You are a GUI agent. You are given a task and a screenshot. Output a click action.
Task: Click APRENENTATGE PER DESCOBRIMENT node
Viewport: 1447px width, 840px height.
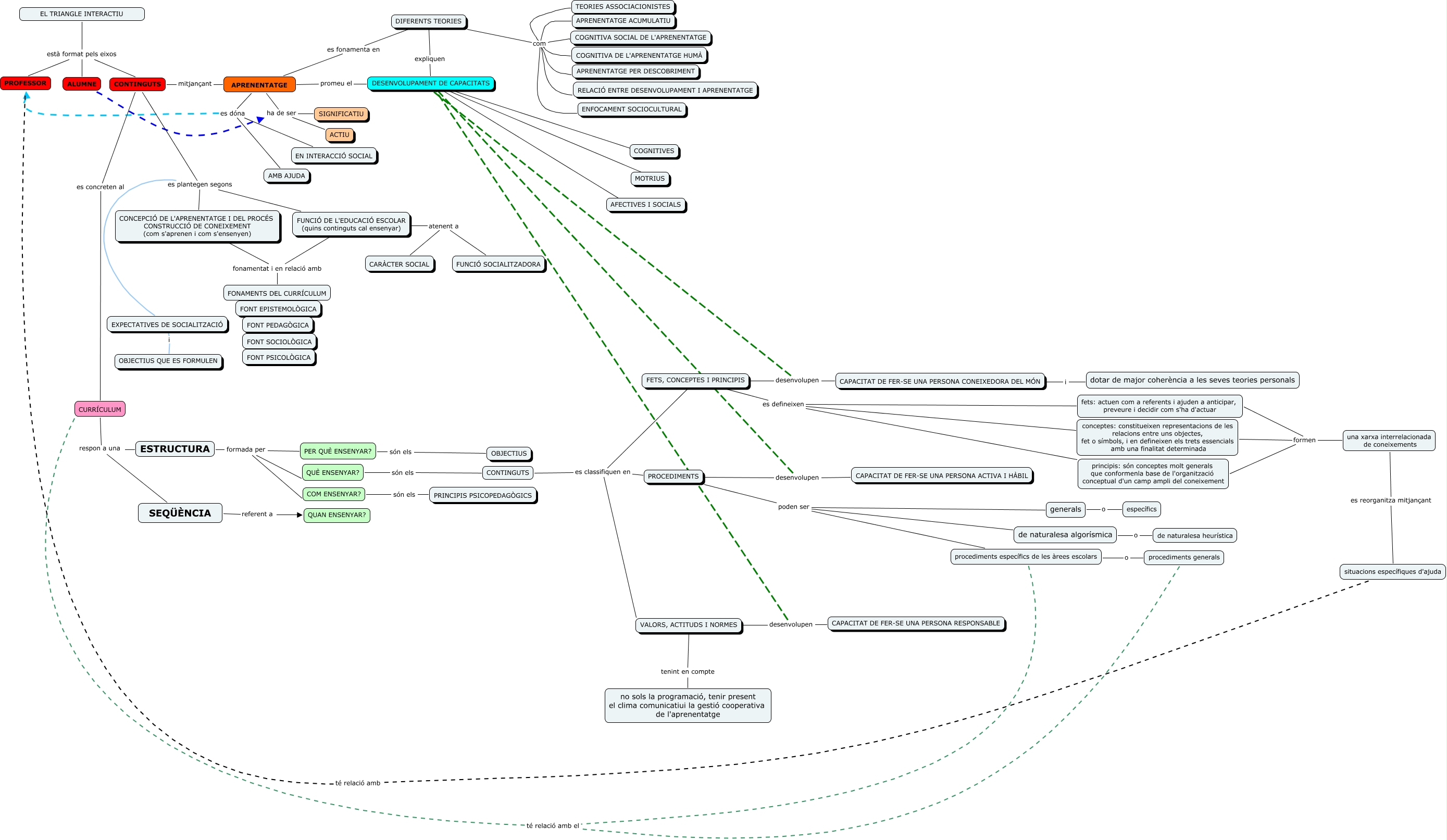click(x=635, y=71)
